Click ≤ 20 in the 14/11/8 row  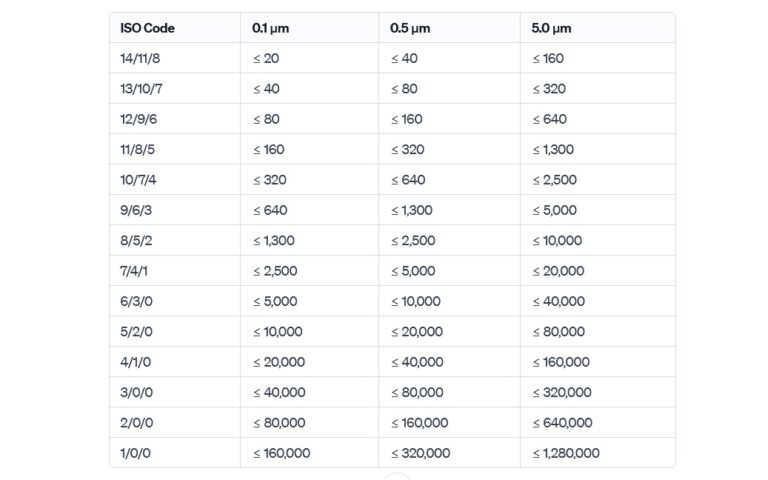[266, 58]
